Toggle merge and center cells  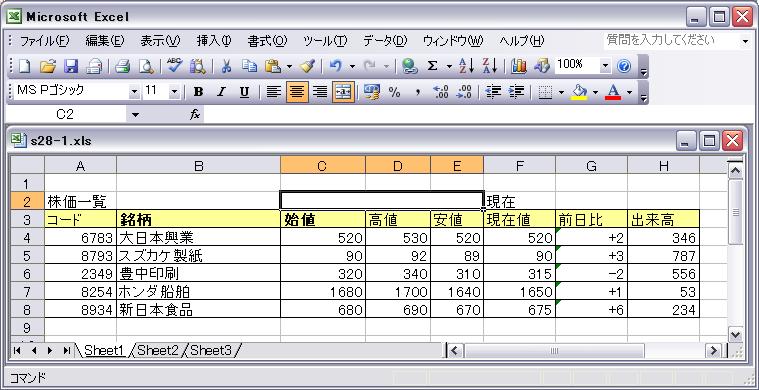click(343, 92)
